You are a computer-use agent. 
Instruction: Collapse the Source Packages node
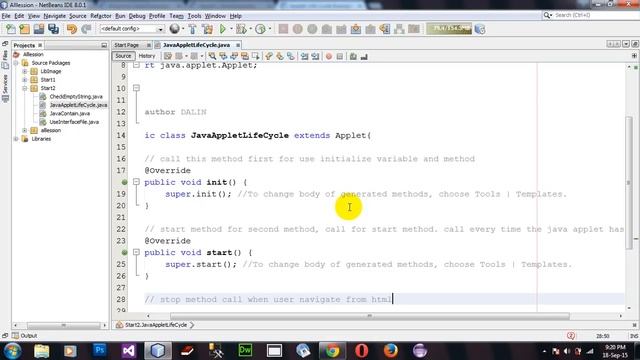pyautogui.click(x=16, y=63)
